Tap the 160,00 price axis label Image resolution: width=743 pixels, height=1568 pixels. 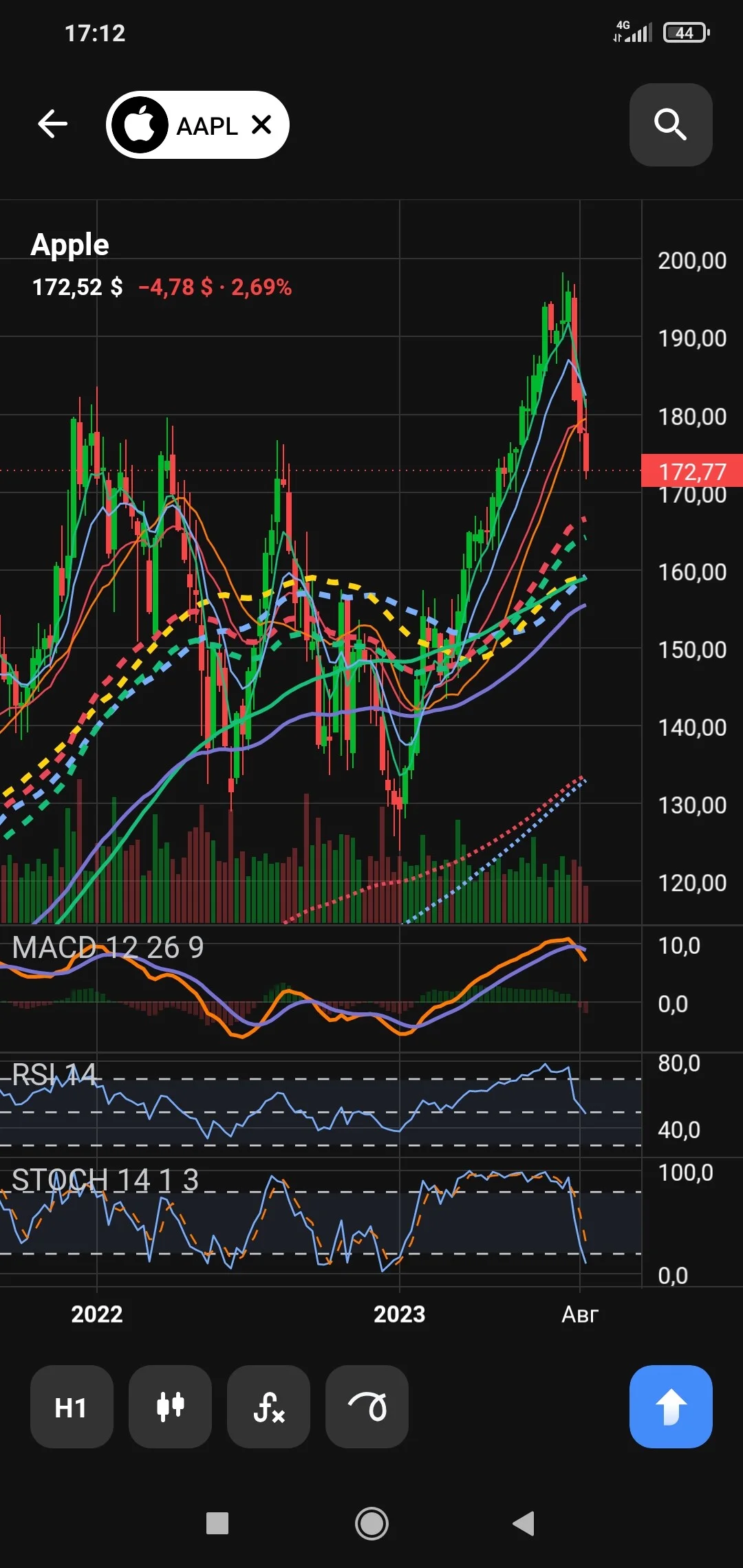692,572
